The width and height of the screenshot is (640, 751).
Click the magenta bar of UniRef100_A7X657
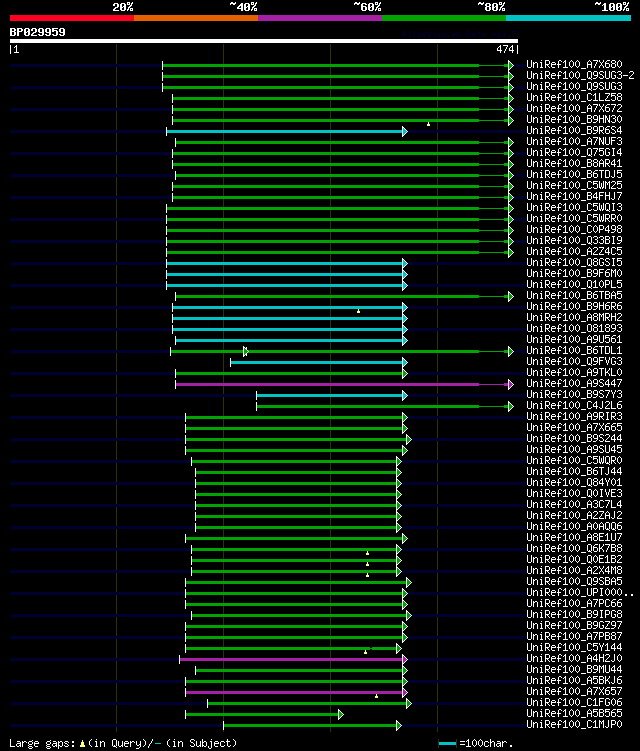pyautogui.click(x=294, y=693)
